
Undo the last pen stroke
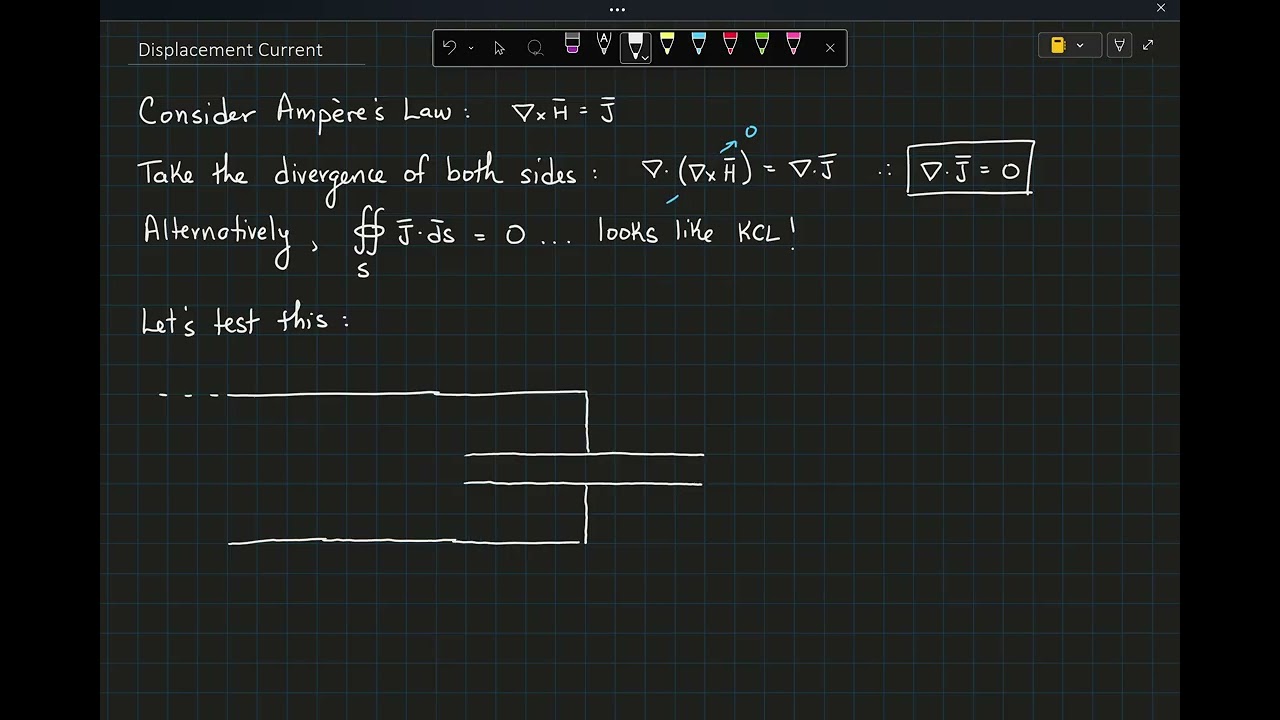tap(449, 47)
